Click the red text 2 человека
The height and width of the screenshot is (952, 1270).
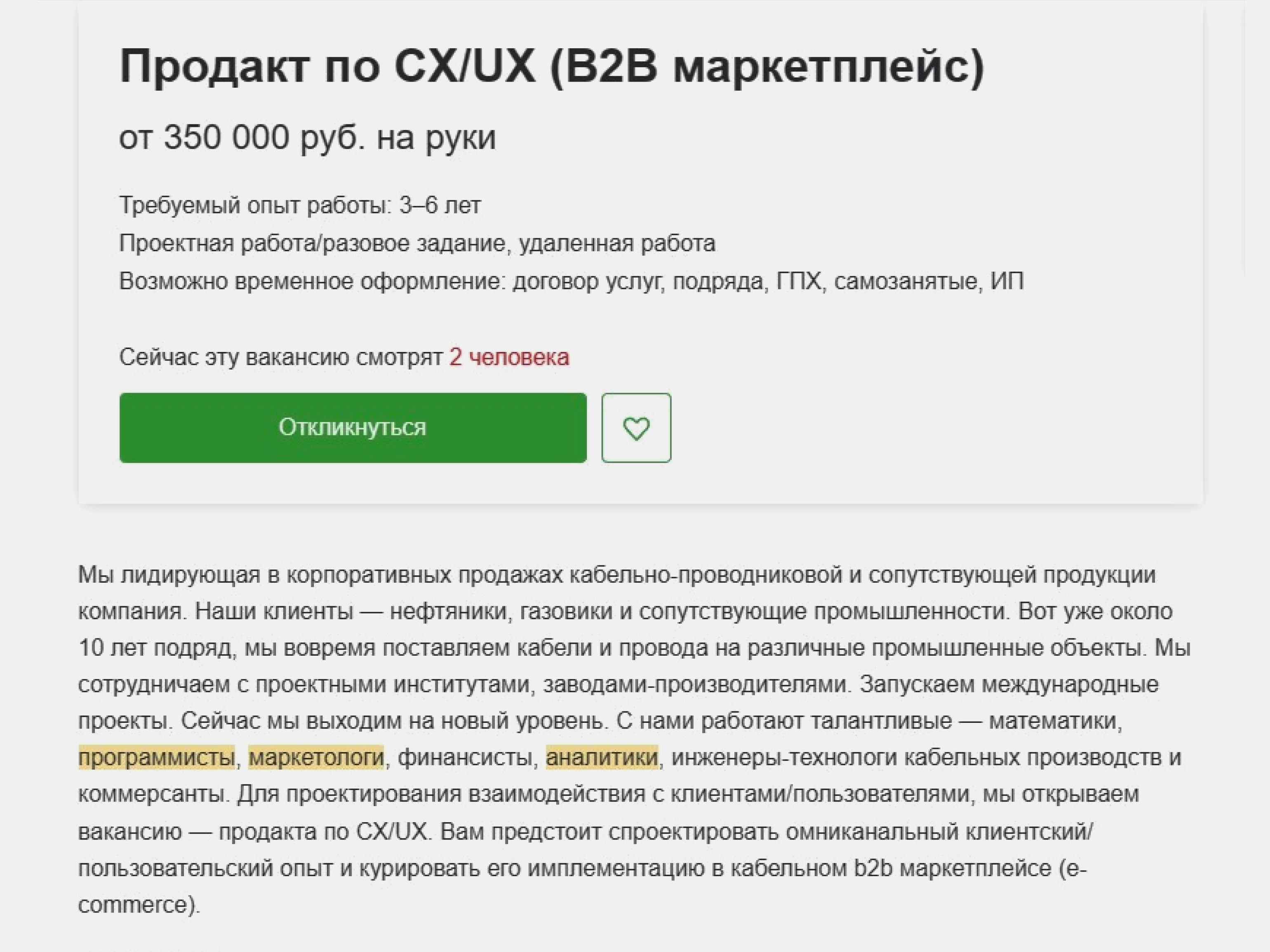509,357
